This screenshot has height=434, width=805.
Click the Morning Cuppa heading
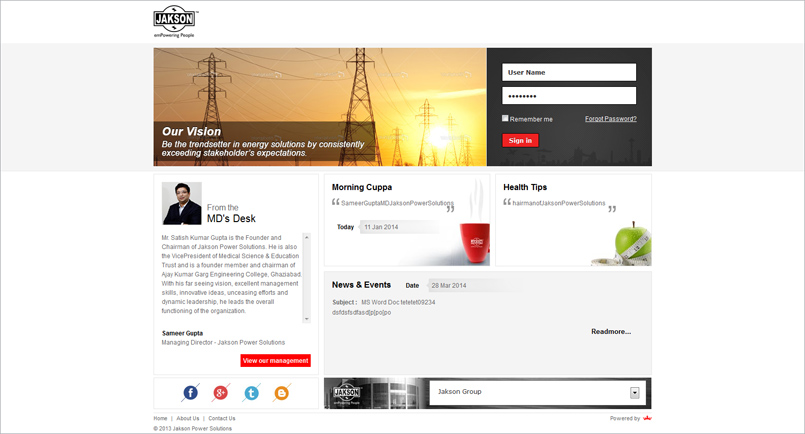coord(362,187)
